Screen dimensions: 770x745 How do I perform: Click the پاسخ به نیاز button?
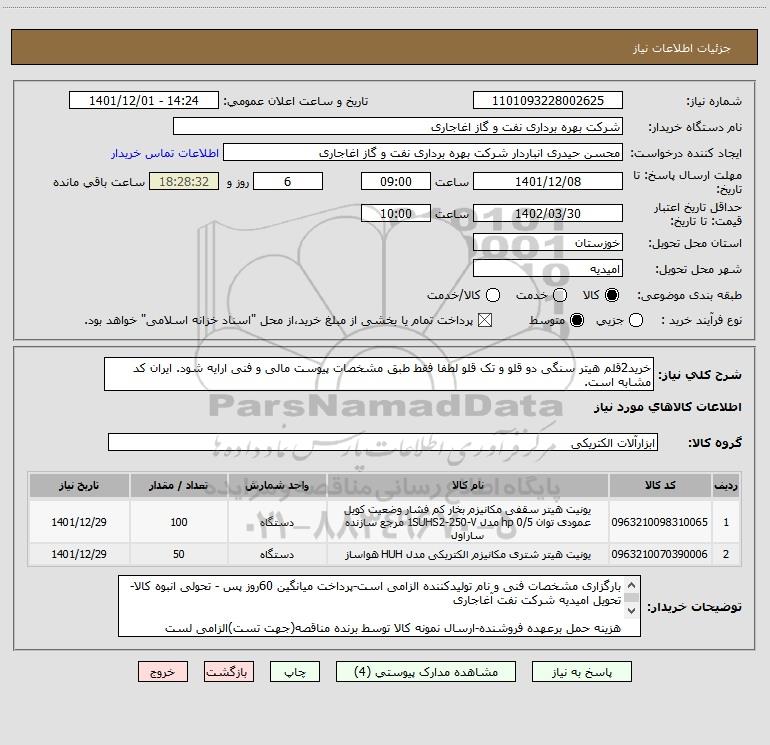click(x=582, y=672)
